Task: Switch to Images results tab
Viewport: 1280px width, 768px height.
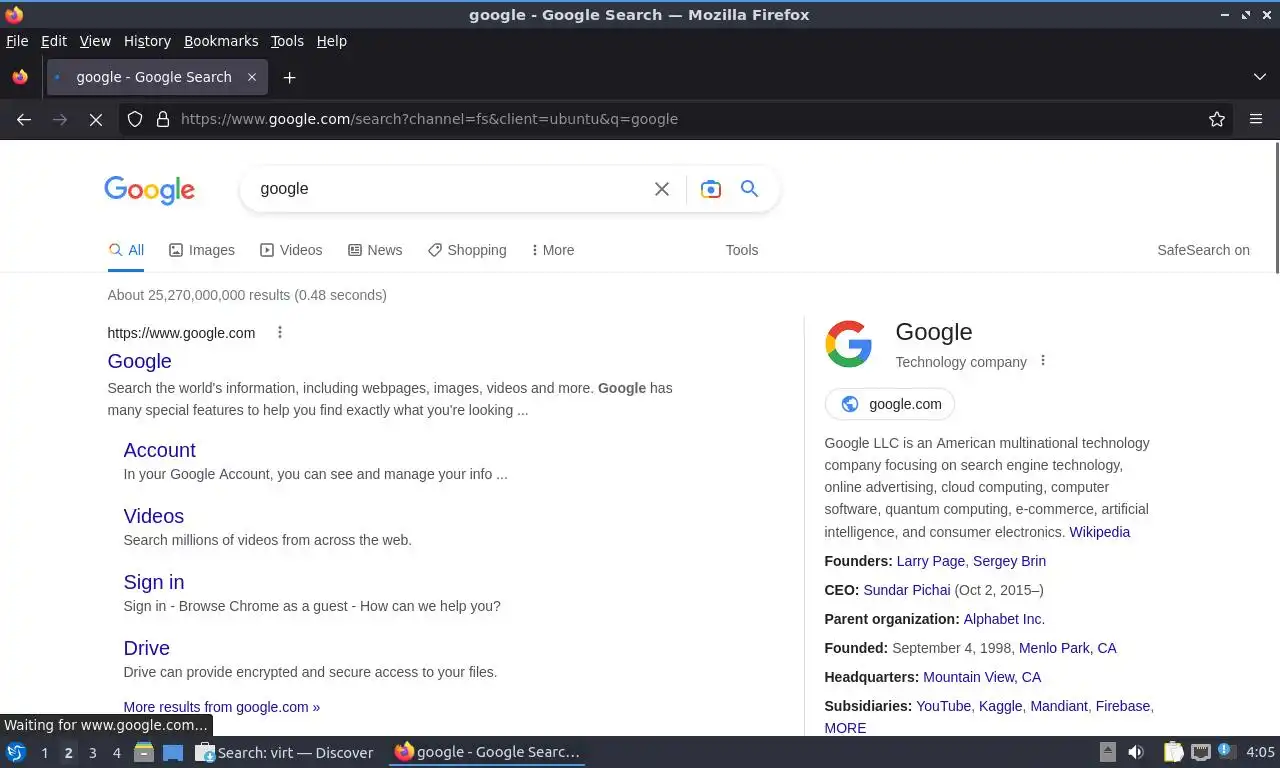Action: tap(202, 250)
